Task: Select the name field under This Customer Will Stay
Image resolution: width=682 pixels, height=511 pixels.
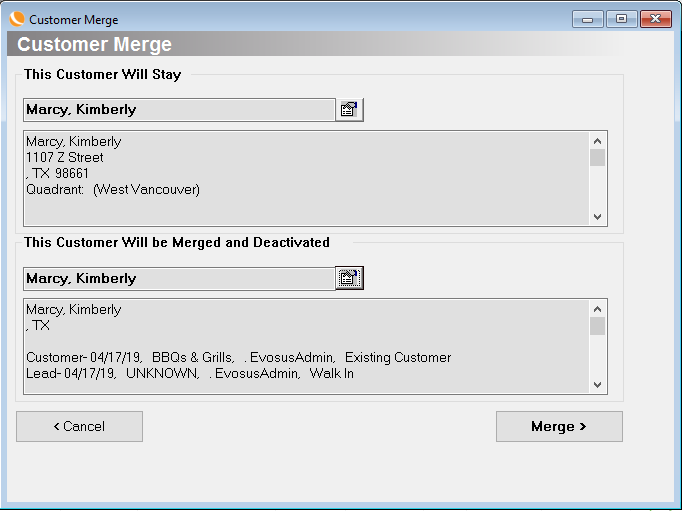Action: (x=178, y=110)
